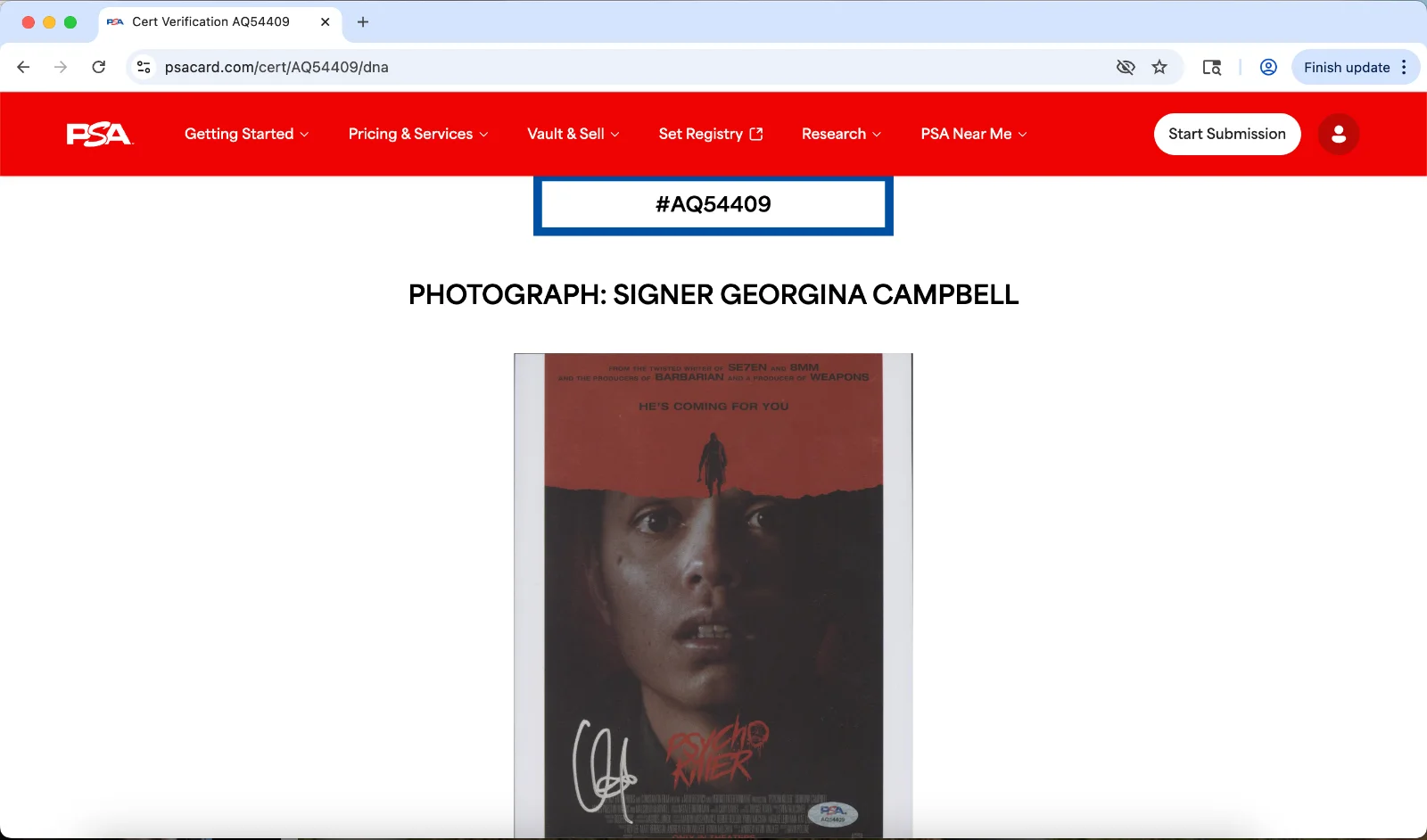Viewport: 1427px width, 840px height.
Task: Open Chrome three-dot menu
Action: click(x=1404, y=67)
